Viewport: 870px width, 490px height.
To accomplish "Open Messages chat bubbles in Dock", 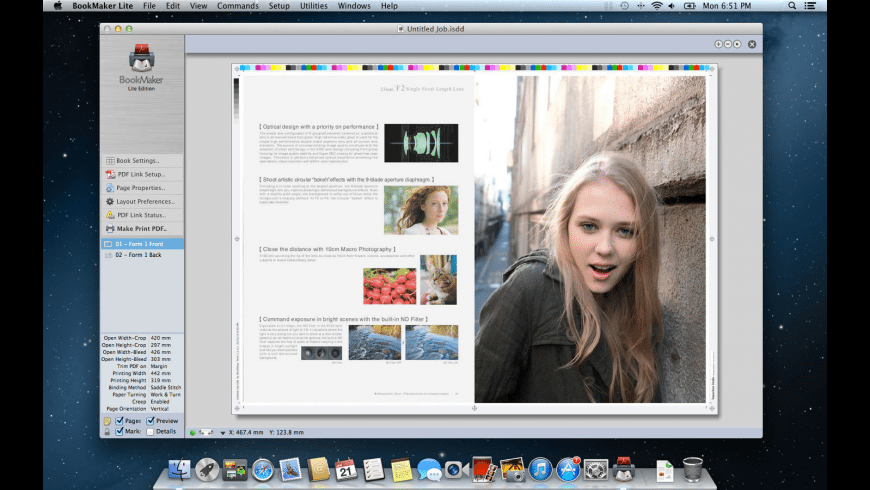I will [x=429, y=470].
